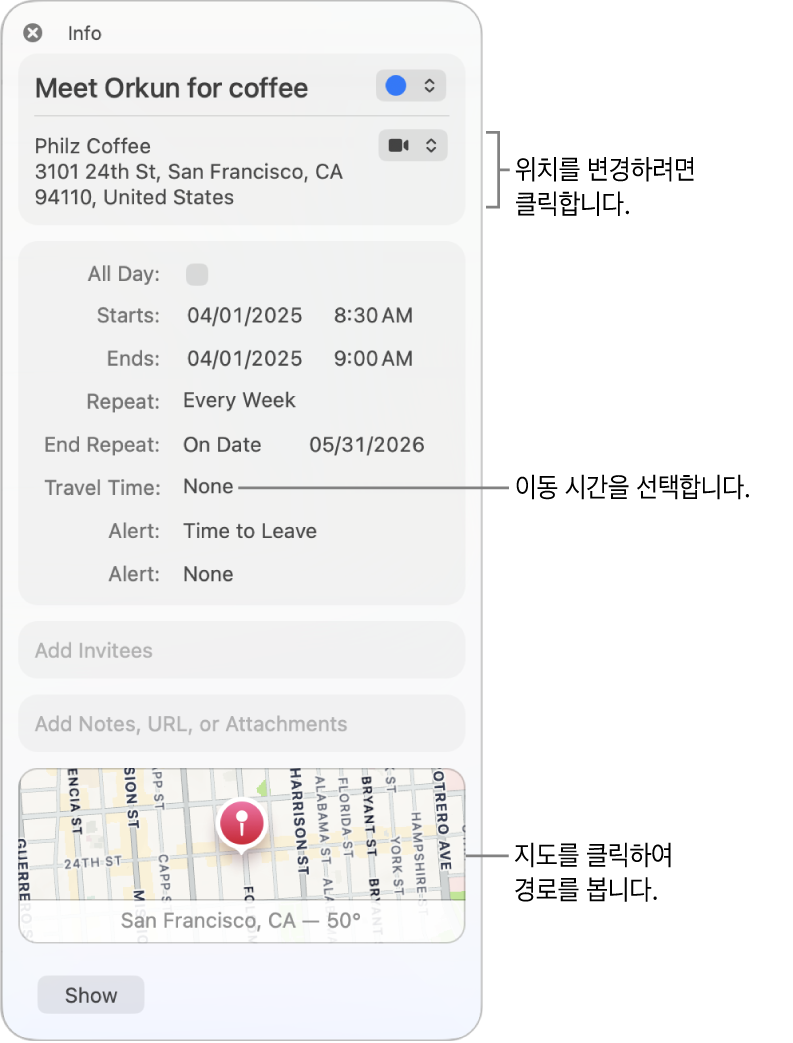Click the start time 8:30 AM

[x=373, y=316]
